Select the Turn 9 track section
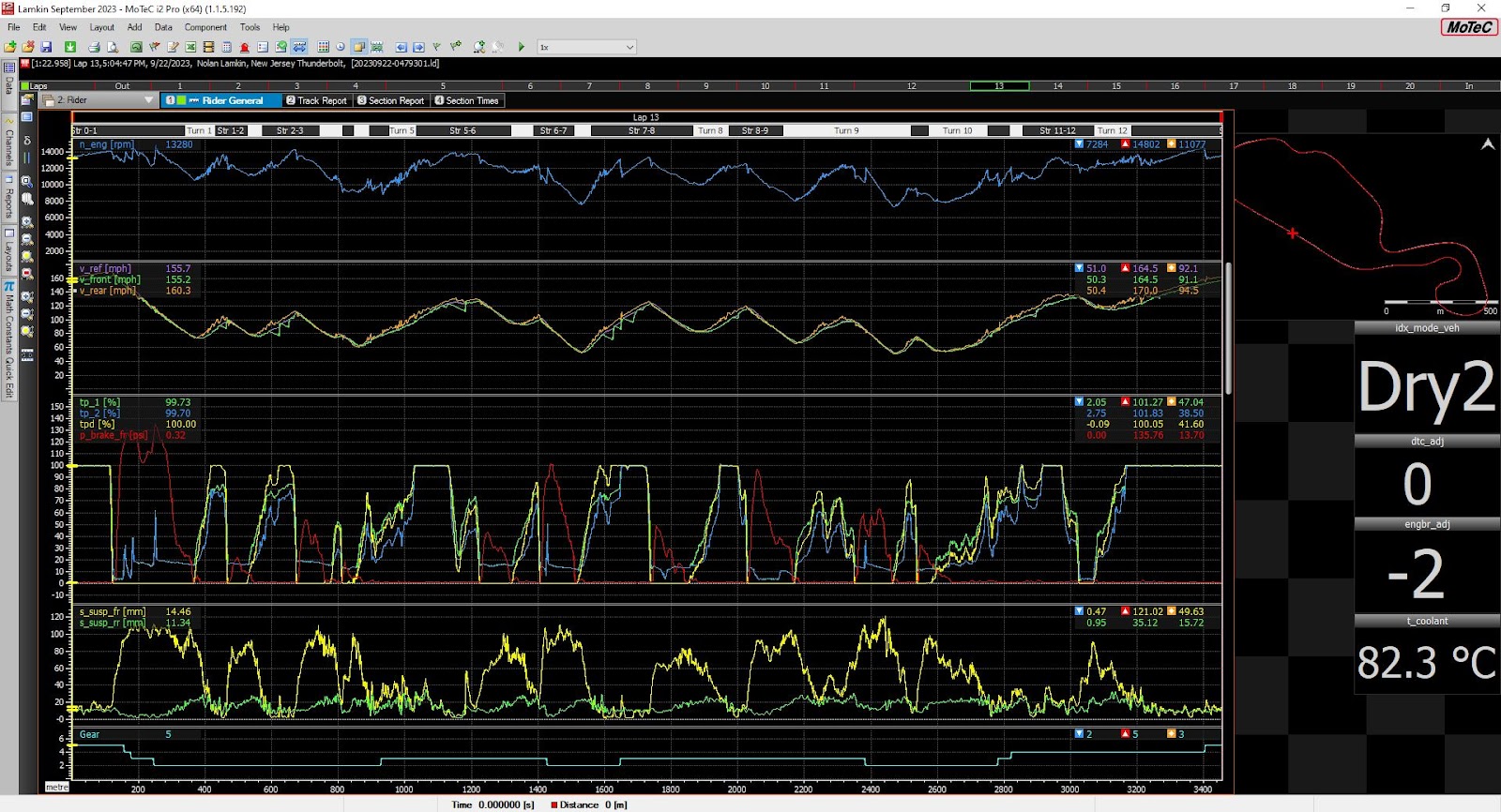Viewport: 1501px width, 812px height. [846, 130]
